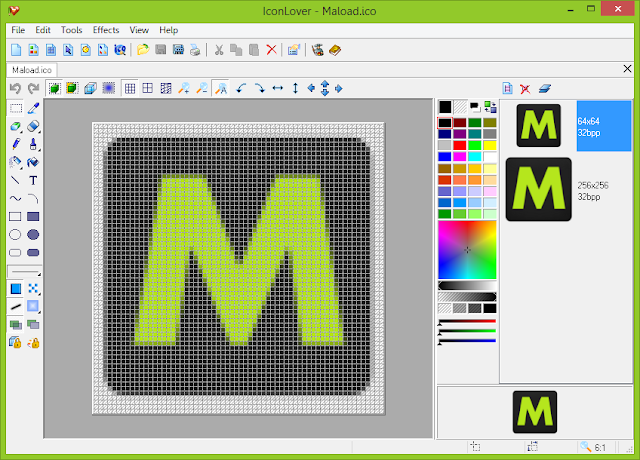The height and width of the screenshot is (460, 640).
Task: Select the filled rectangle tool
Action: pos(33,216)
